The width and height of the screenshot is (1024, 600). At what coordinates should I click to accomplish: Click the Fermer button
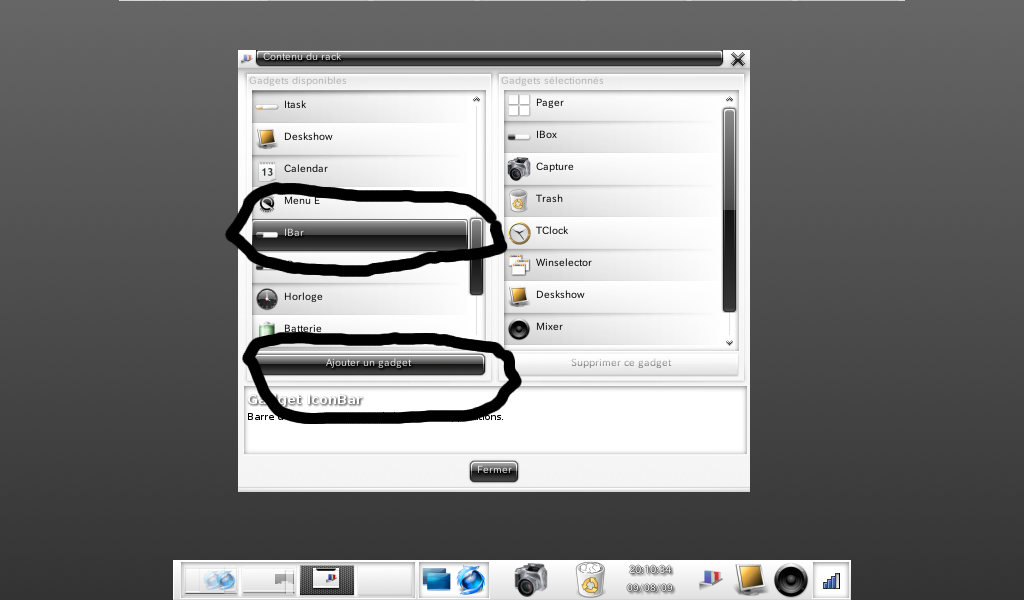[x=494, y=470]
